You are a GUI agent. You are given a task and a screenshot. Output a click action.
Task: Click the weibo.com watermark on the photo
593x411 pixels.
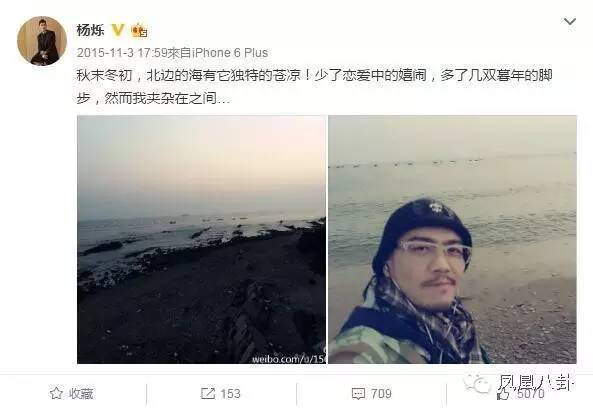pyautogui.click(x=289, y=358)
